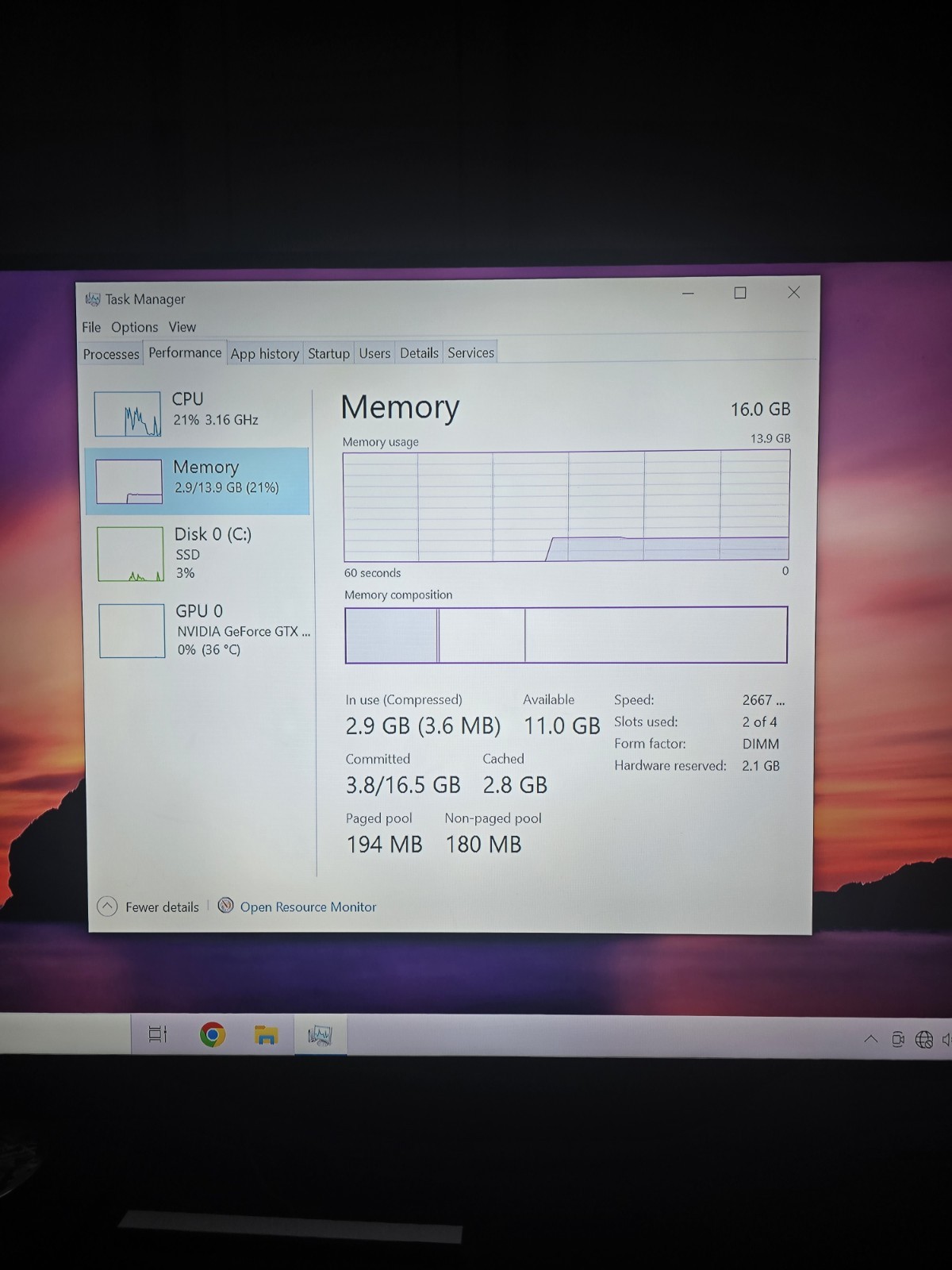Switch to the App history tab

(265, 354)
